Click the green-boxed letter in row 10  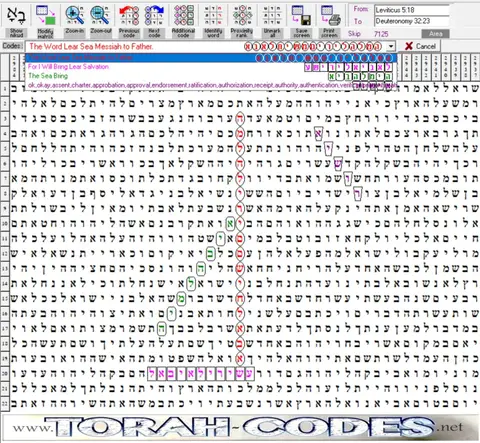pyautogui.click(x=230, y=223)
